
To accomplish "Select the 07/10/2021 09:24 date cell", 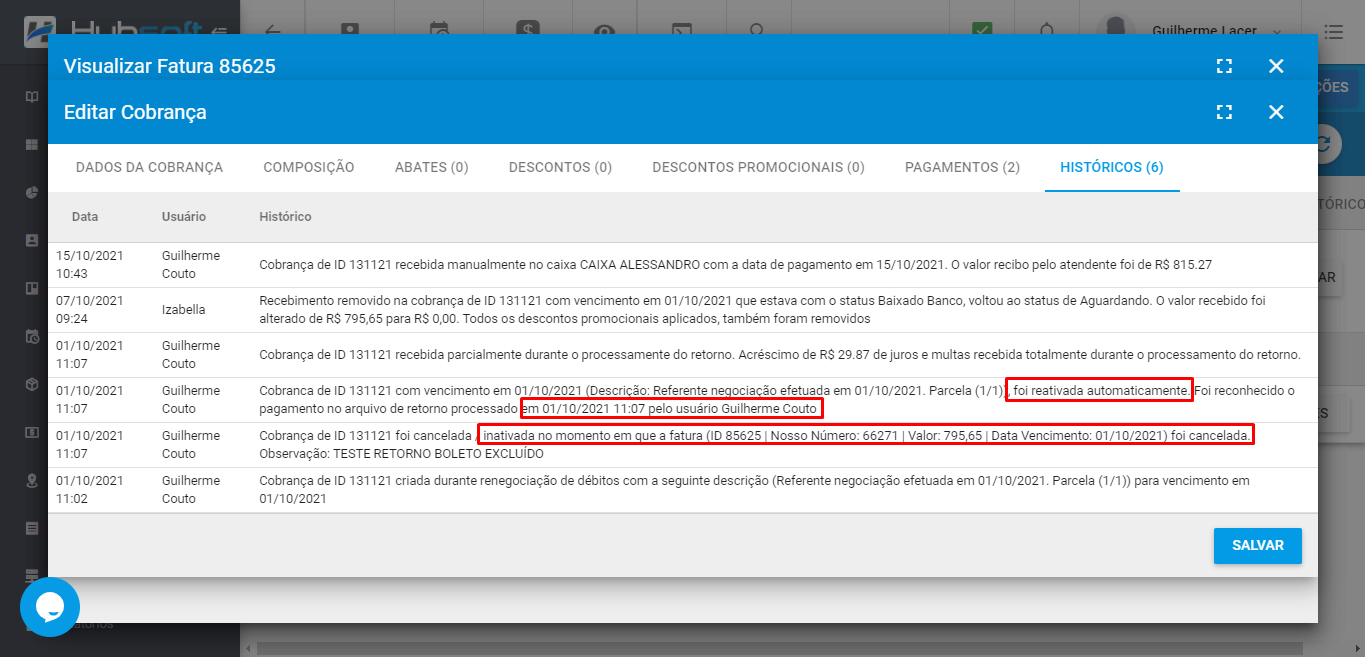I will point(90,310).
